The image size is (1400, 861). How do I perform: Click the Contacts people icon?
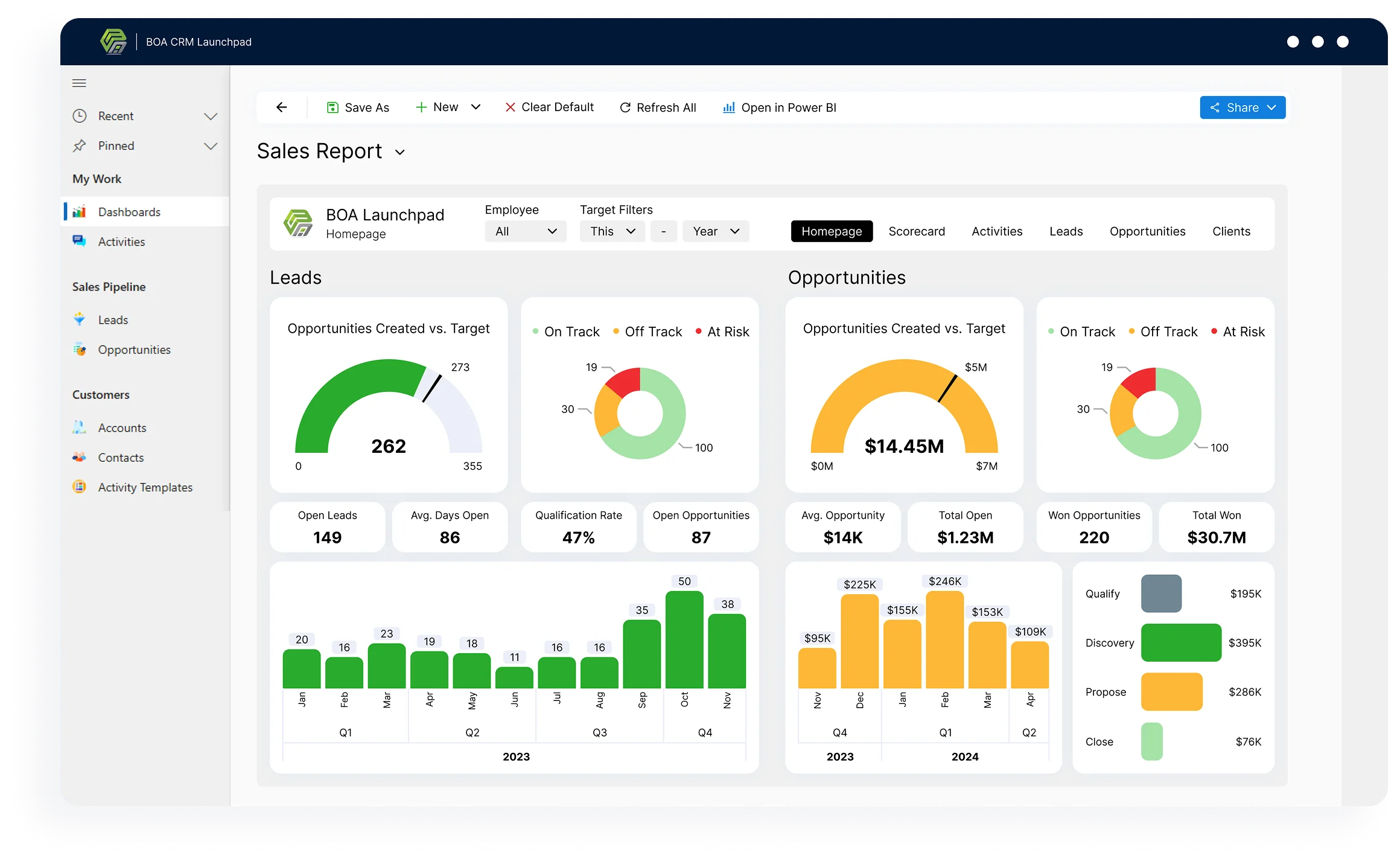pyautogui.click(x=79, y=457)
